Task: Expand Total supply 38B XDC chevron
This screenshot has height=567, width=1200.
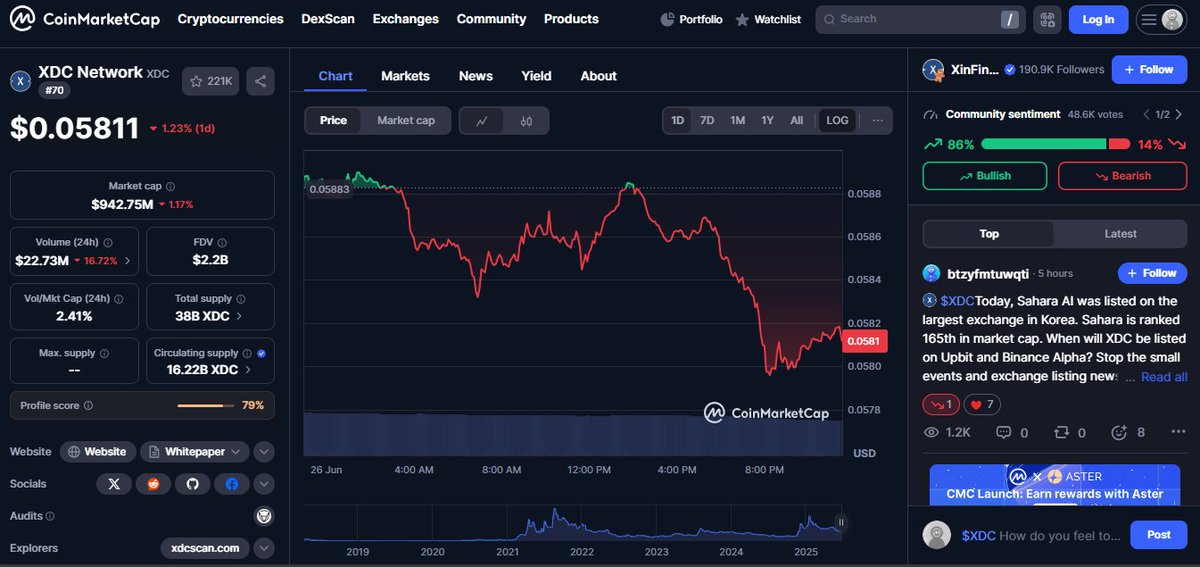Action: [x=238, y=316]
